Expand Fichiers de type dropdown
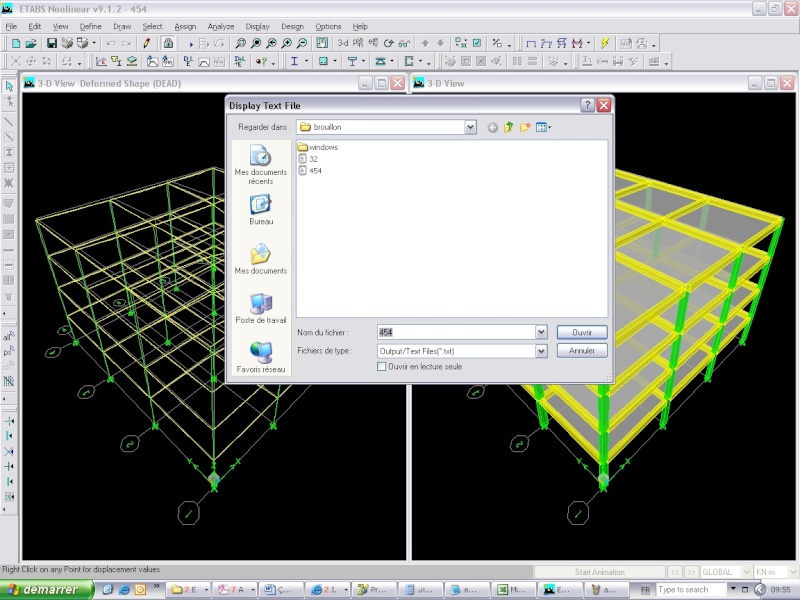The height and width of the screenshot is (600, 800). click(x=541, y=351)
